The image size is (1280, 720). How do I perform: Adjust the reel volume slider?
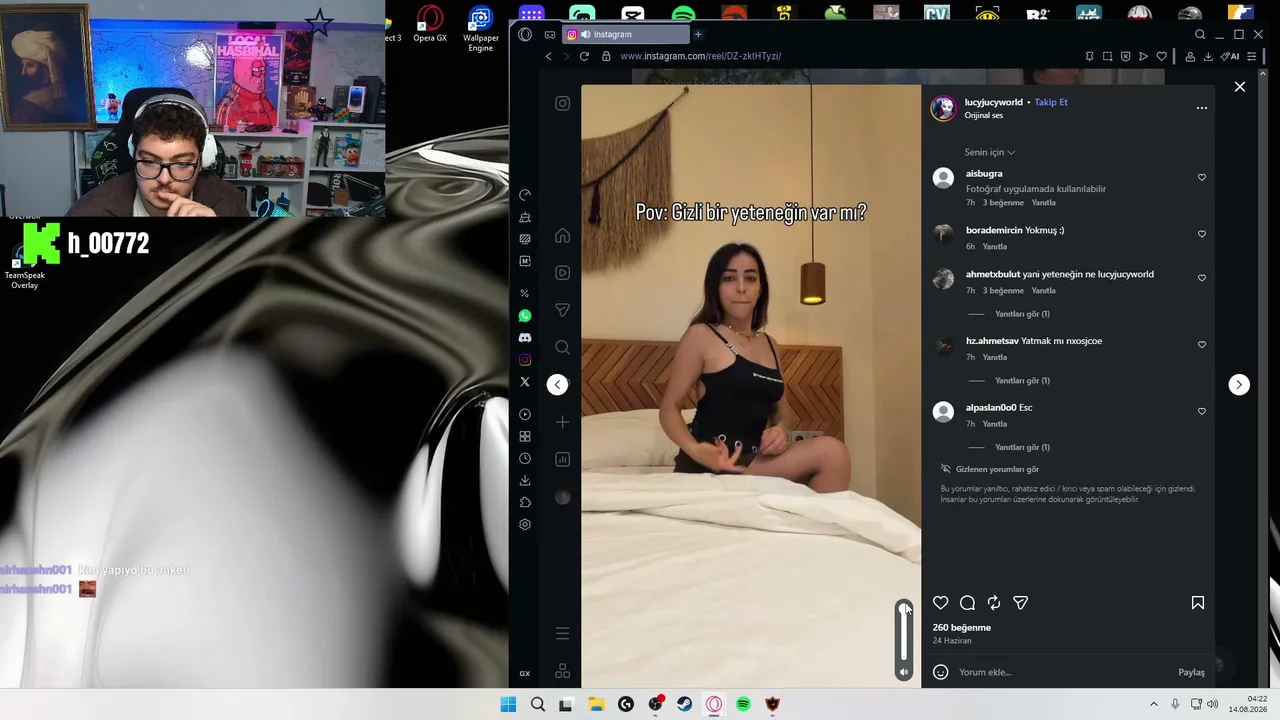pos(904,632)
